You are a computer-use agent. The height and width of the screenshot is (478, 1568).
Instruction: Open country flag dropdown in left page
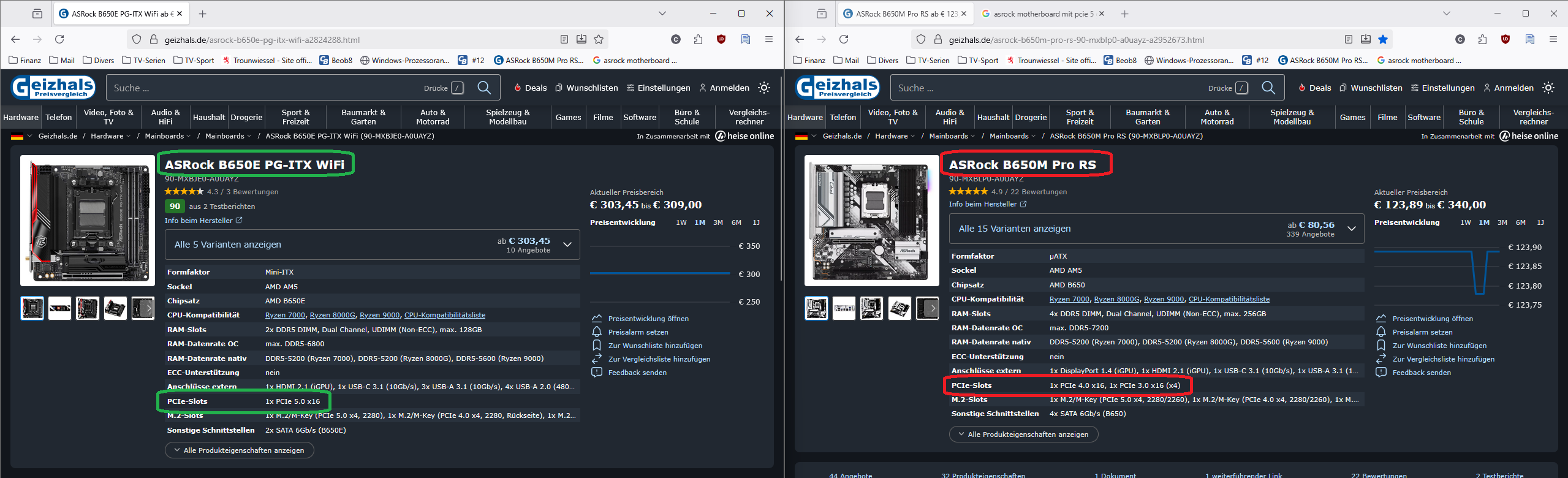[21, 136]
